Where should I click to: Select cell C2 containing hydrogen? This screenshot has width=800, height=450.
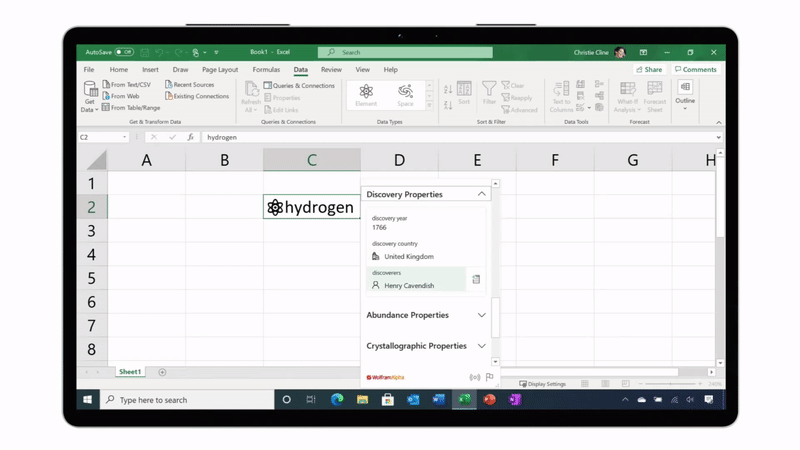click(312, 207)
